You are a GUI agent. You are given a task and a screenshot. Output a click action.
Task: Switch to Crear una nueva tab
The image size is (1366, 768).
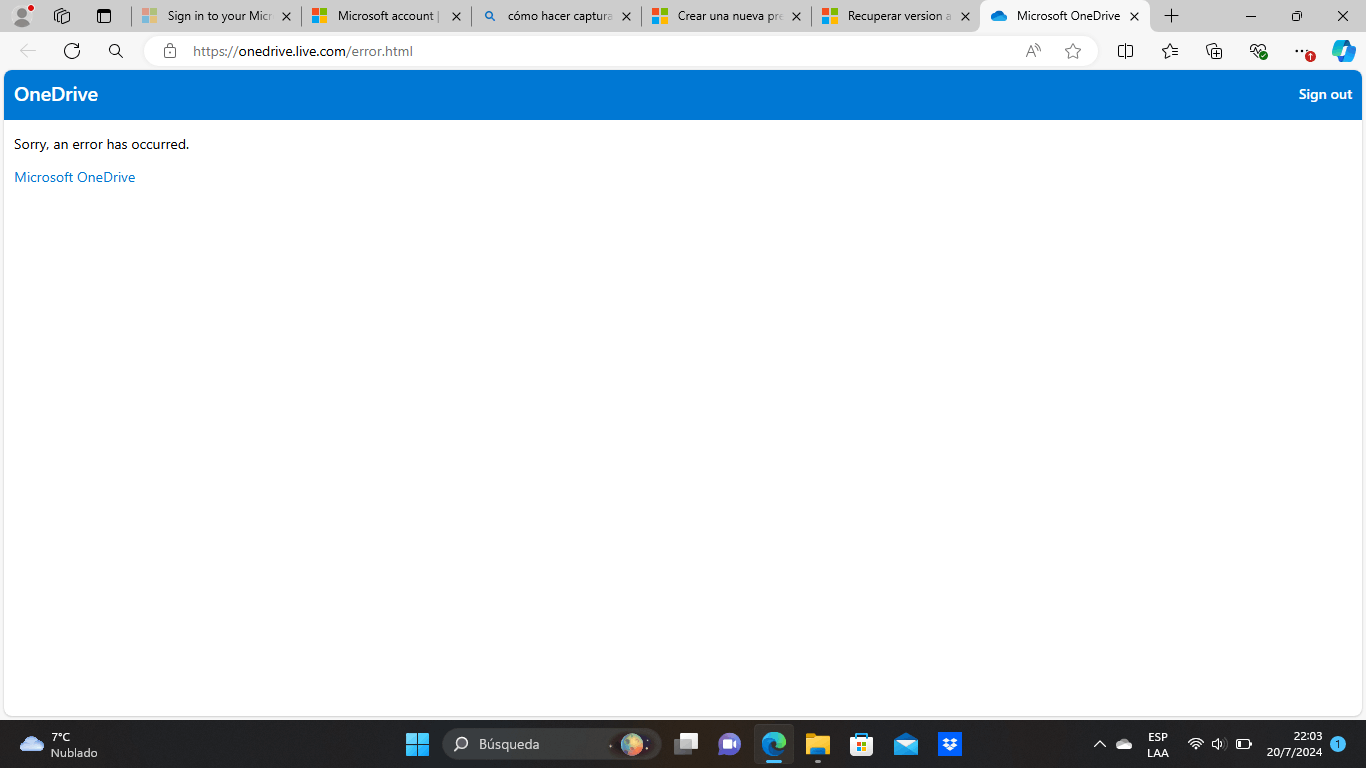[726, 16]
